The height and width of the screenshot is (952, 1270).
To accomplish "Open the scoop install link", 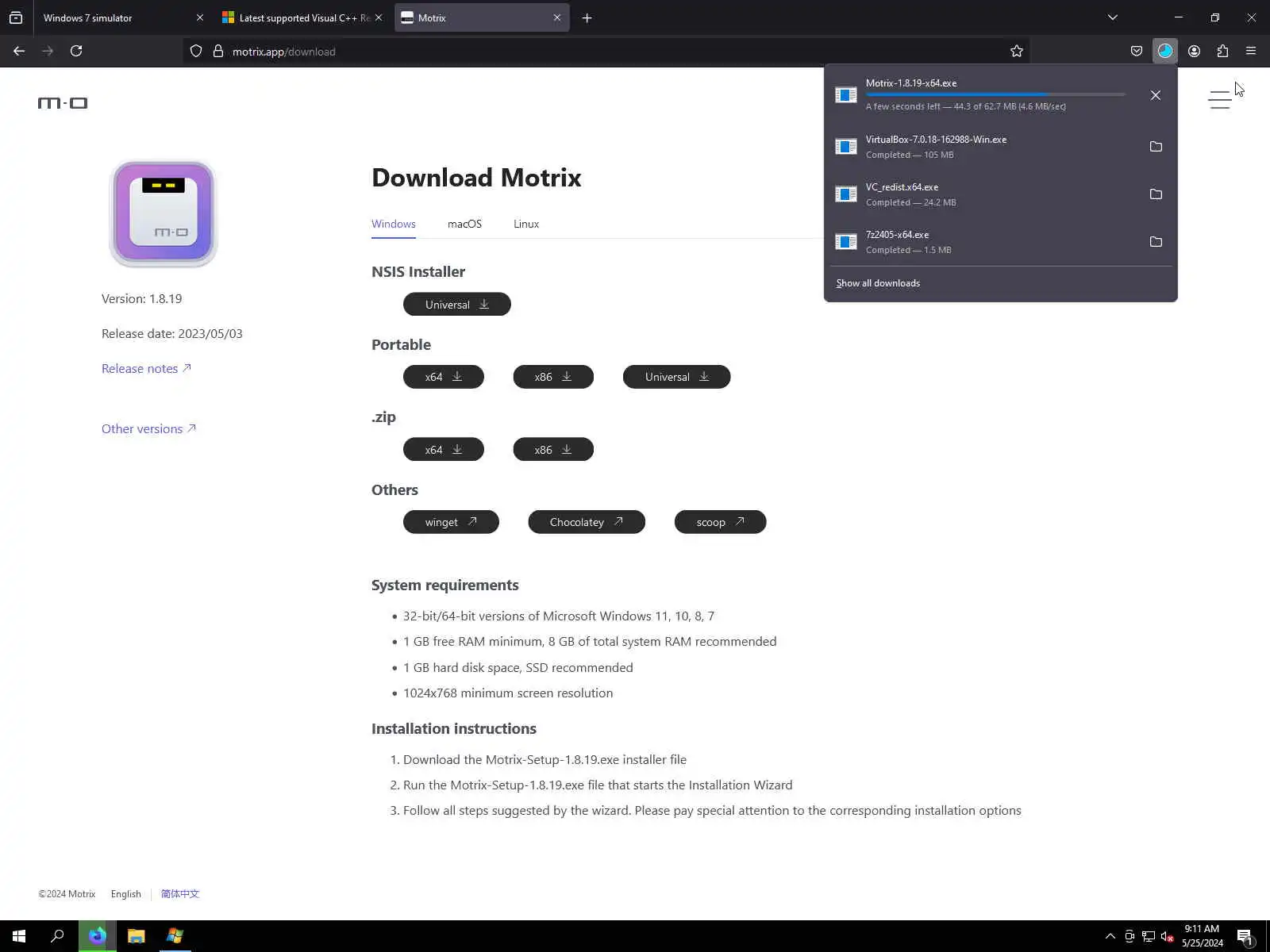I will coord(721,522).
